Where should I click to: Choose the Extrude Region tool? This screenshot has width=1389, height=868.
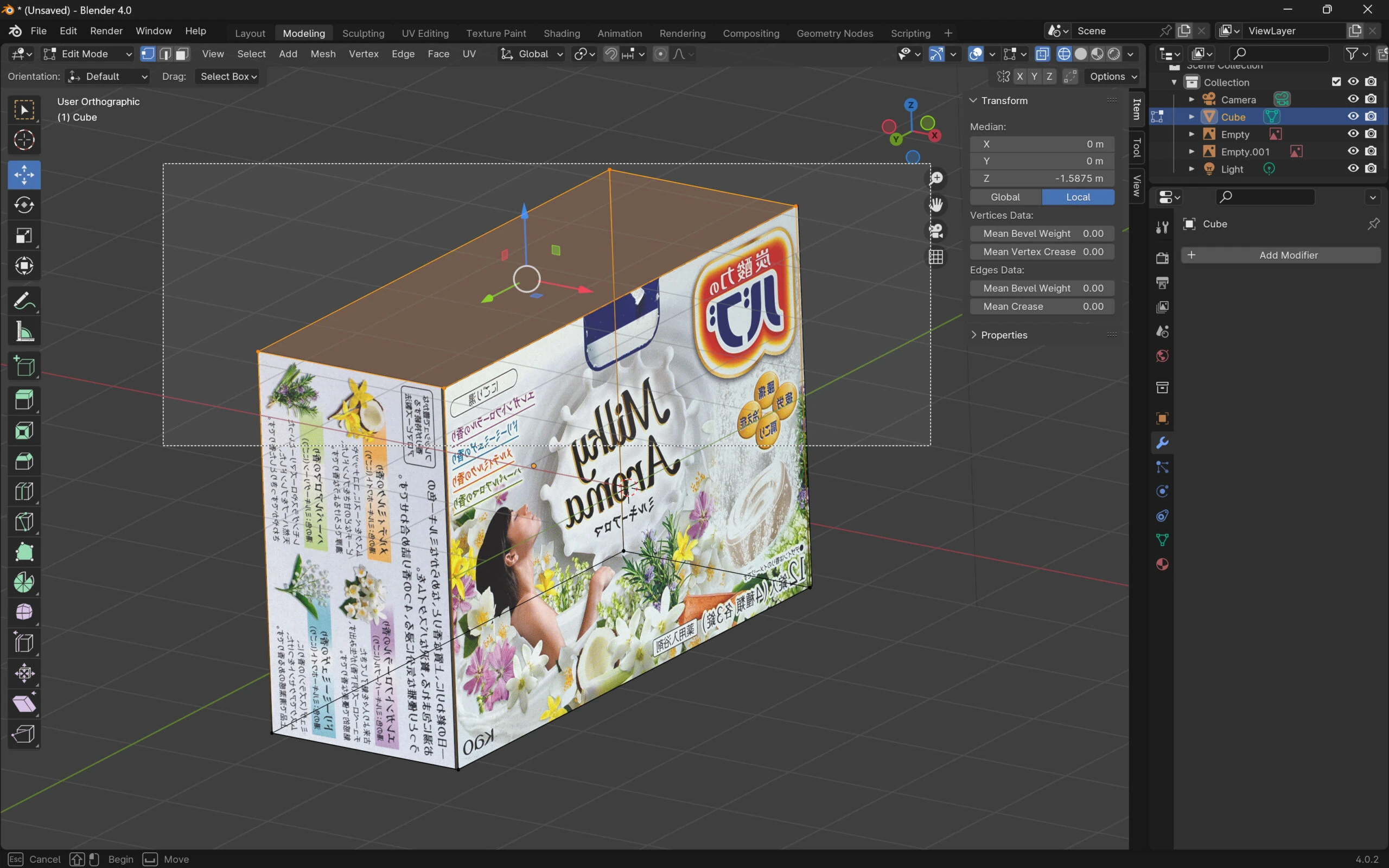click(x=24, y=400)
